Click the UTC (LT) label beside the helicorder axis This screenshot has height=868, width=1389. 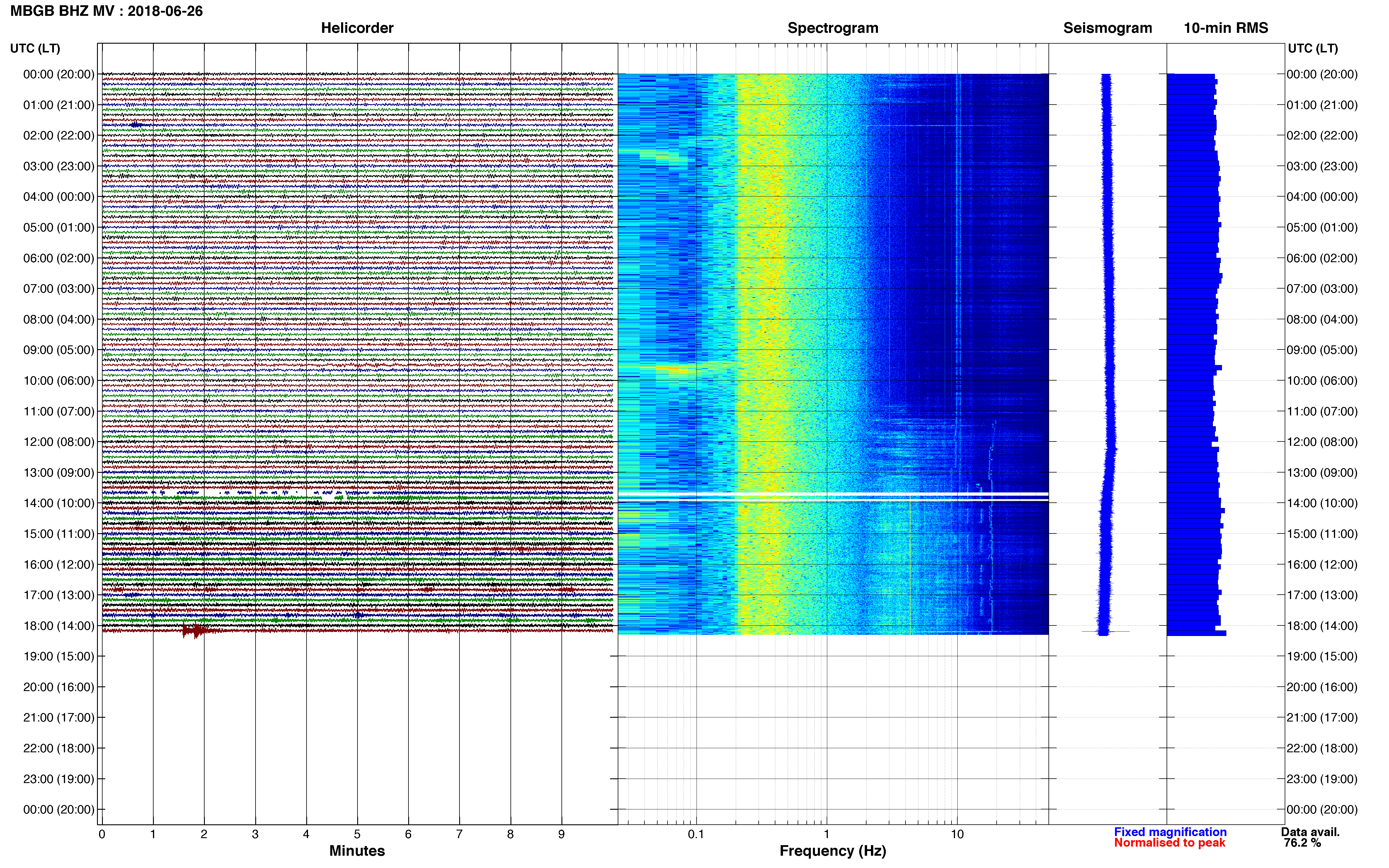35,48
